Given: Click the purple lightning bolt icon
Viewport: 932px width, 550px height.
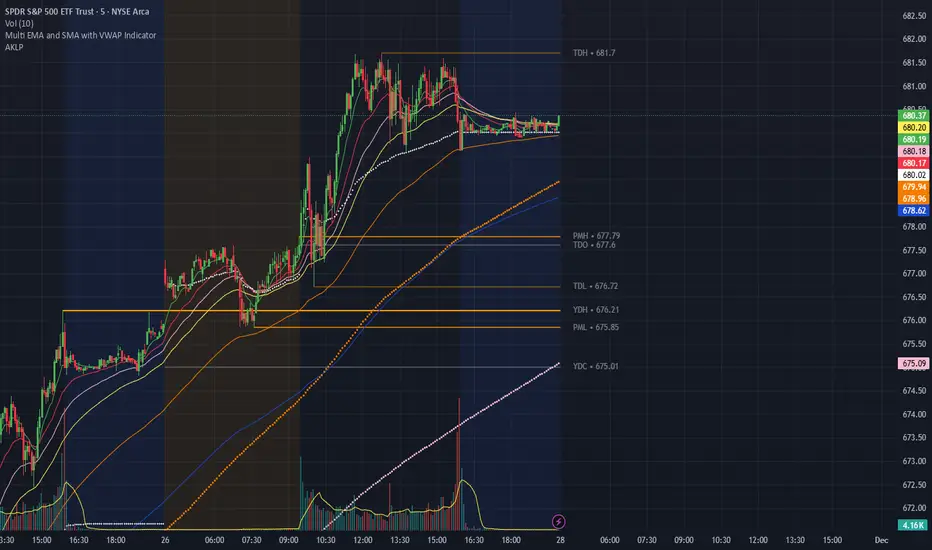Looking at the screenshot, I should click(x=558, y=522).
